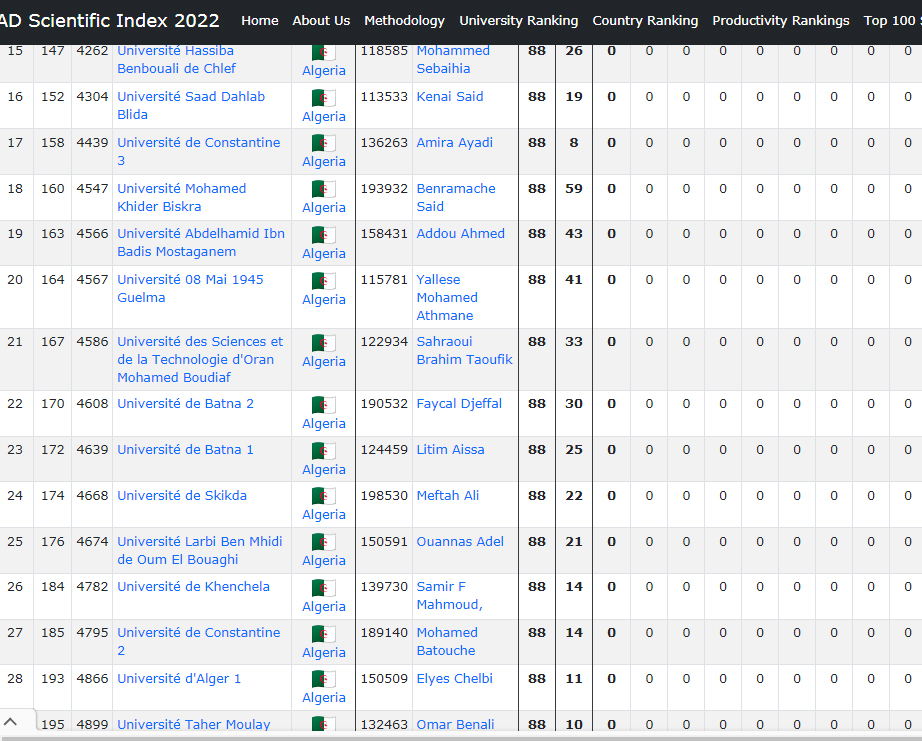The width and height of the screenshot is (922, 741).
Task: Click Algeria flag in Université Saad Dahlab Blida row
Action: click(x=323, y=98)
